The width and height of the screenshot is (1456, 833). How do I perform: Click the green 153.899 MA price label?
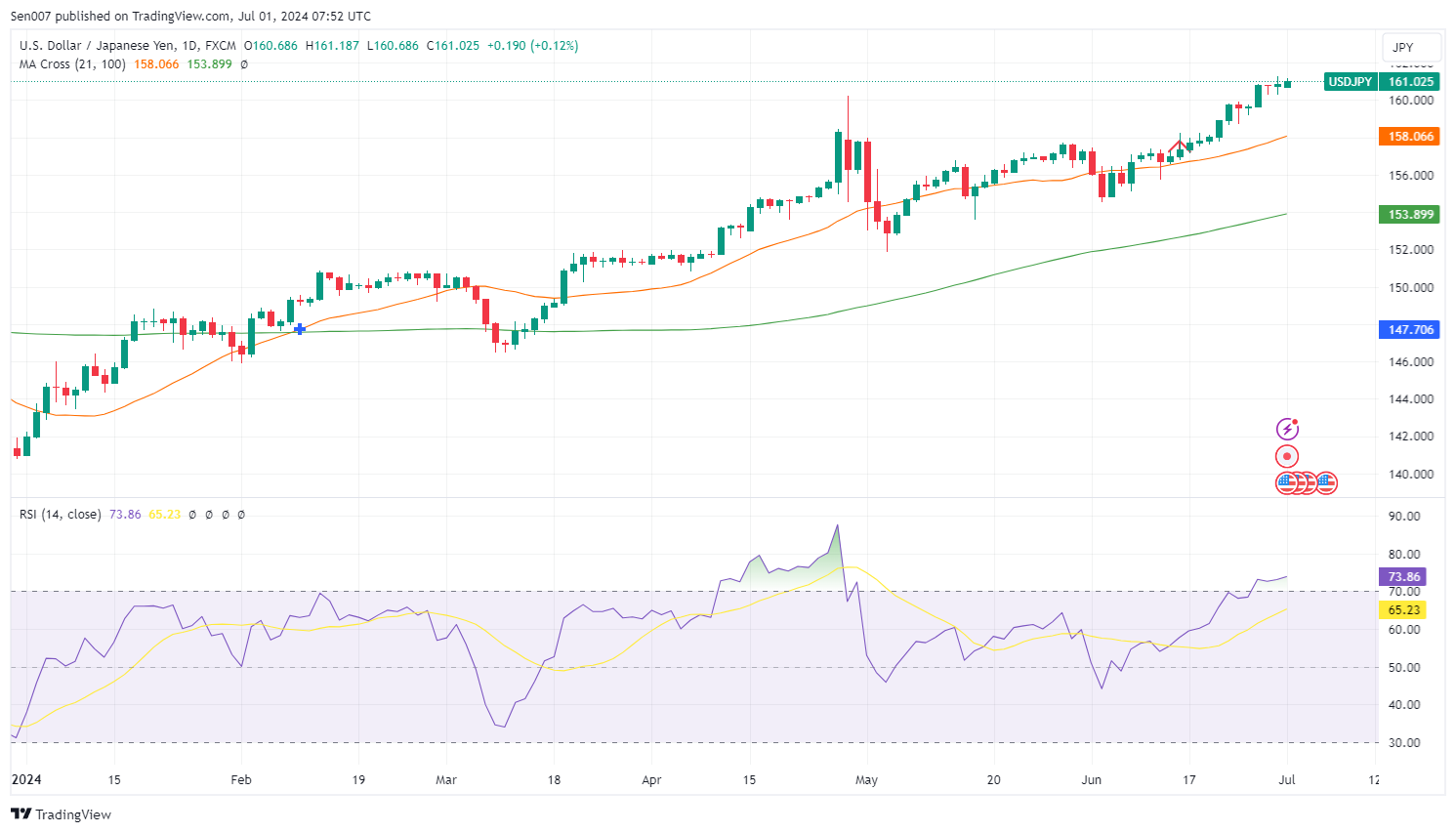(x=1411, y=215)
